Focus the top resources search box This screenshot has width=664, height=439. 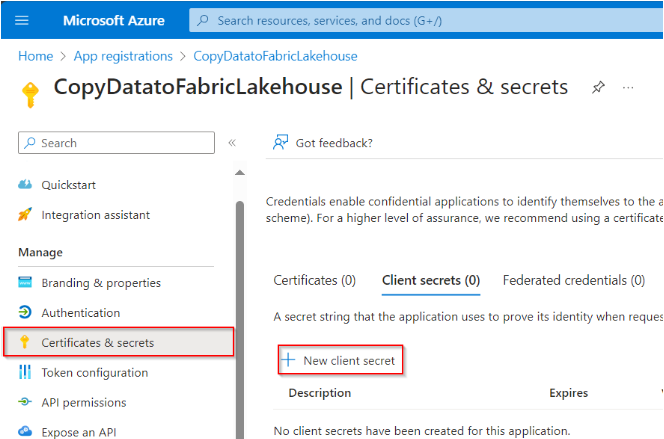coord(426,20)
